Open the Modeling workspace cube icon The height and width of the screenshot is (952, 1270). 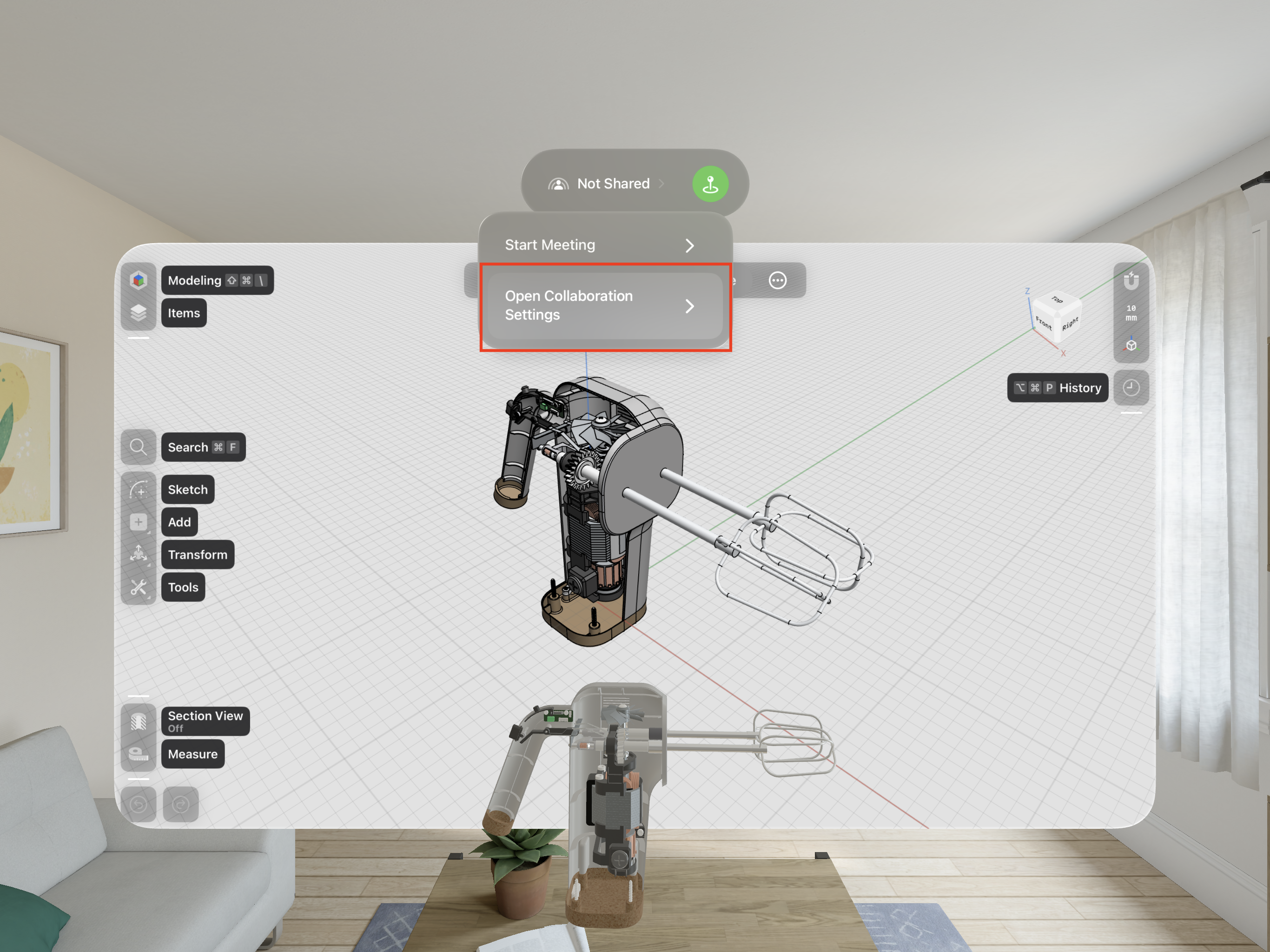click(139, 280)
